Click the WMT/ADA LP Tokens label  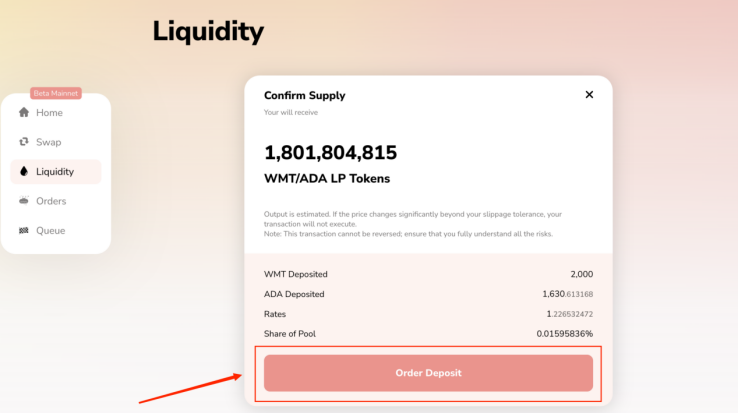click(x=327, y=178)
